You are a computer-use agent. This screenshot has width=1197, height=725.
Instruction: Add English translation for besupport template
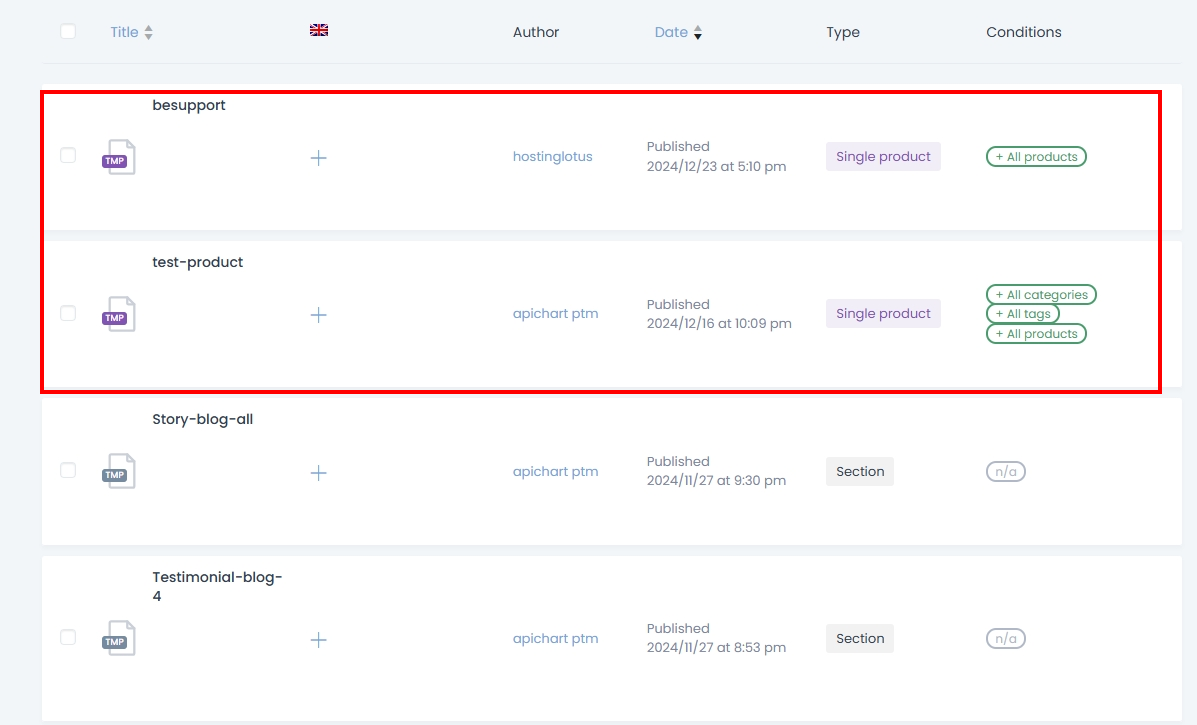pos(318,158)
